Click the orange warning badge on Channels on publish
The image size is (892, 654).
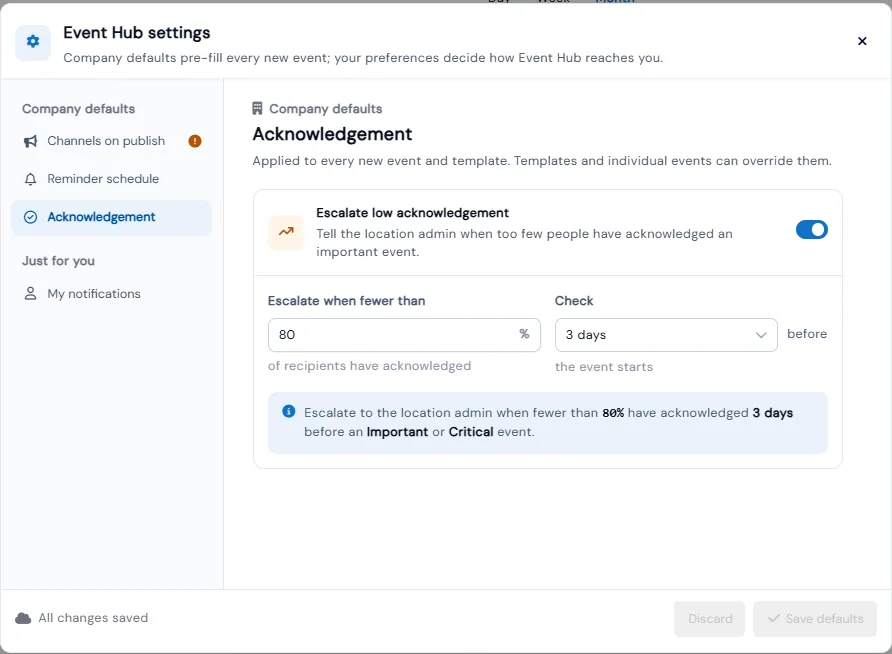point(195,141)
